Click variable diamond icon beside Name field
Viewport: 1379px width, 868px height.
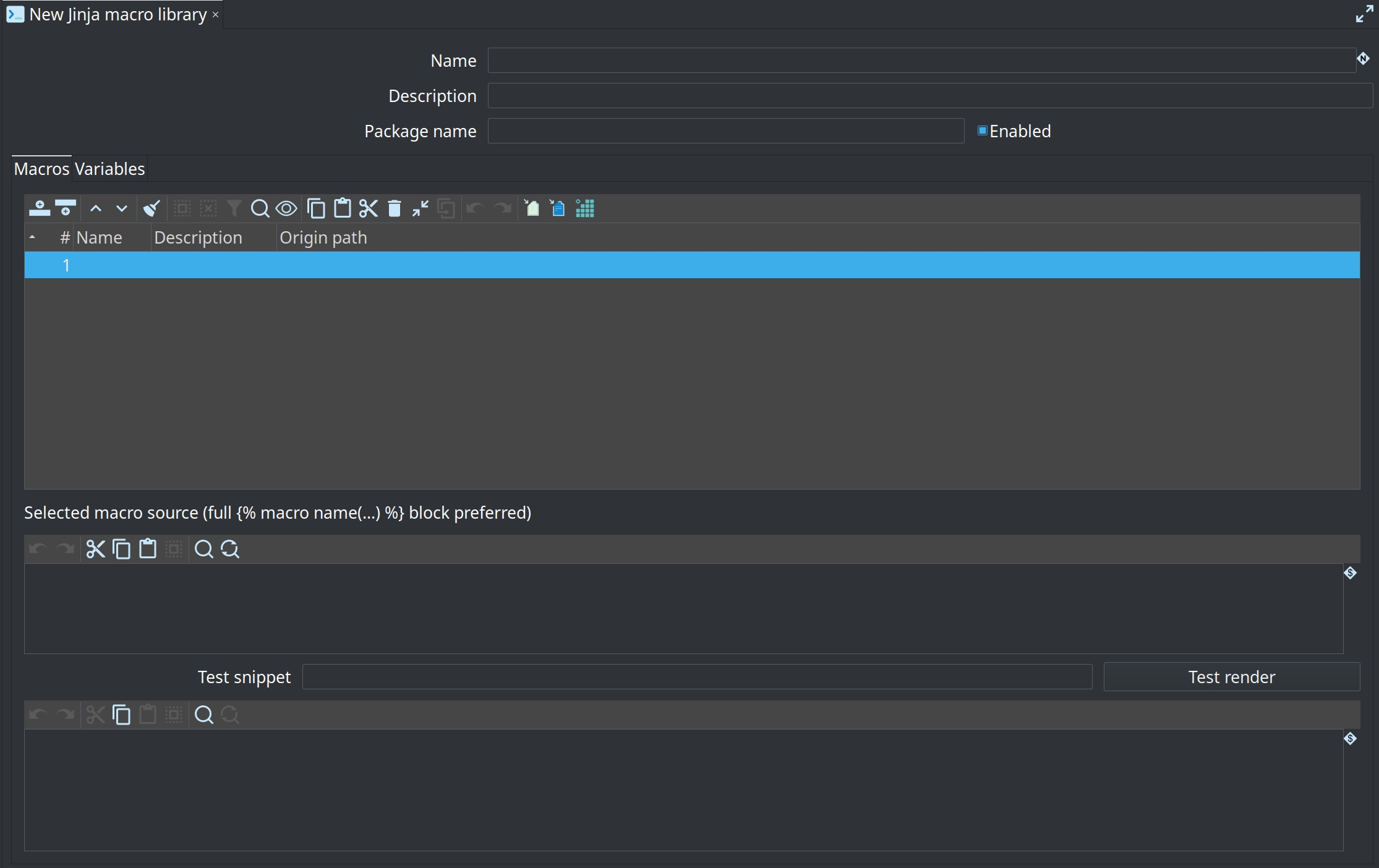click(1363, 59)
